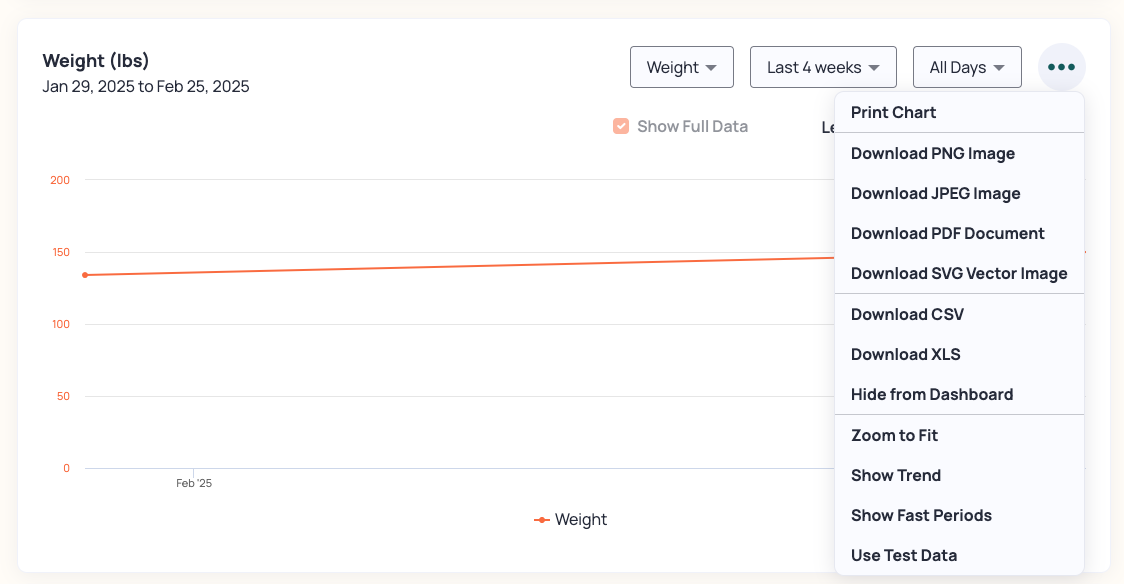Viewport: 1124px width, 584px height.
Task: Enable Show Trend from menu
Action: click(895, 475)
